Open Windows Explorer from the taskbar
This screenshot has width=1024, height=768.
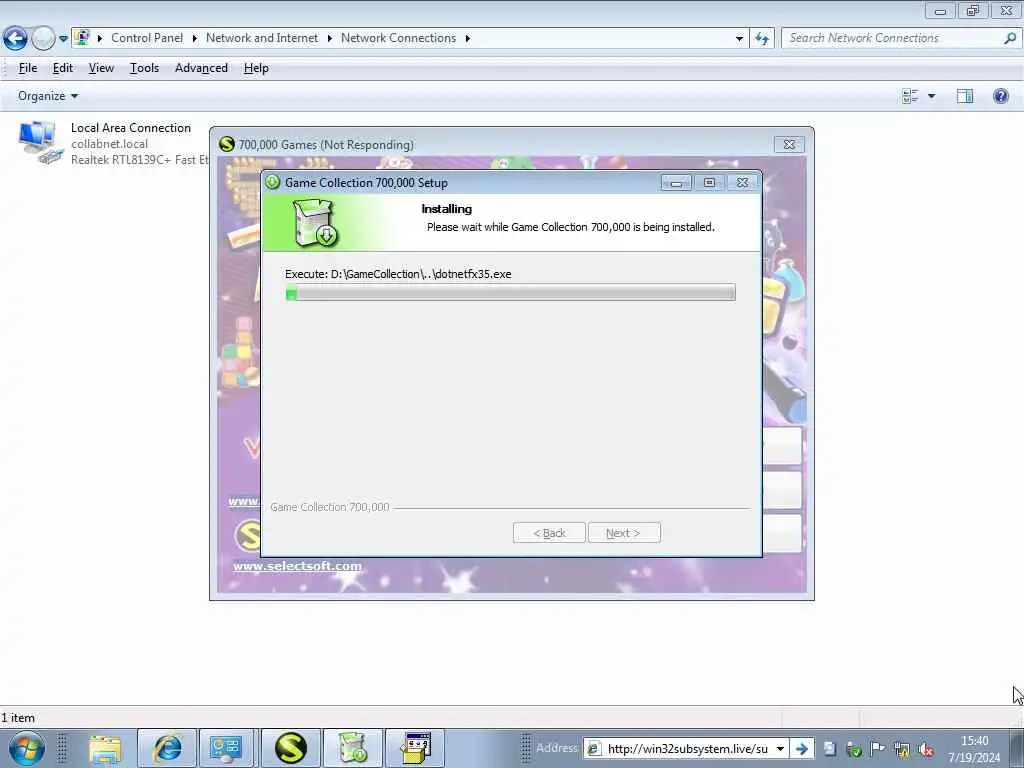[105, 748]
